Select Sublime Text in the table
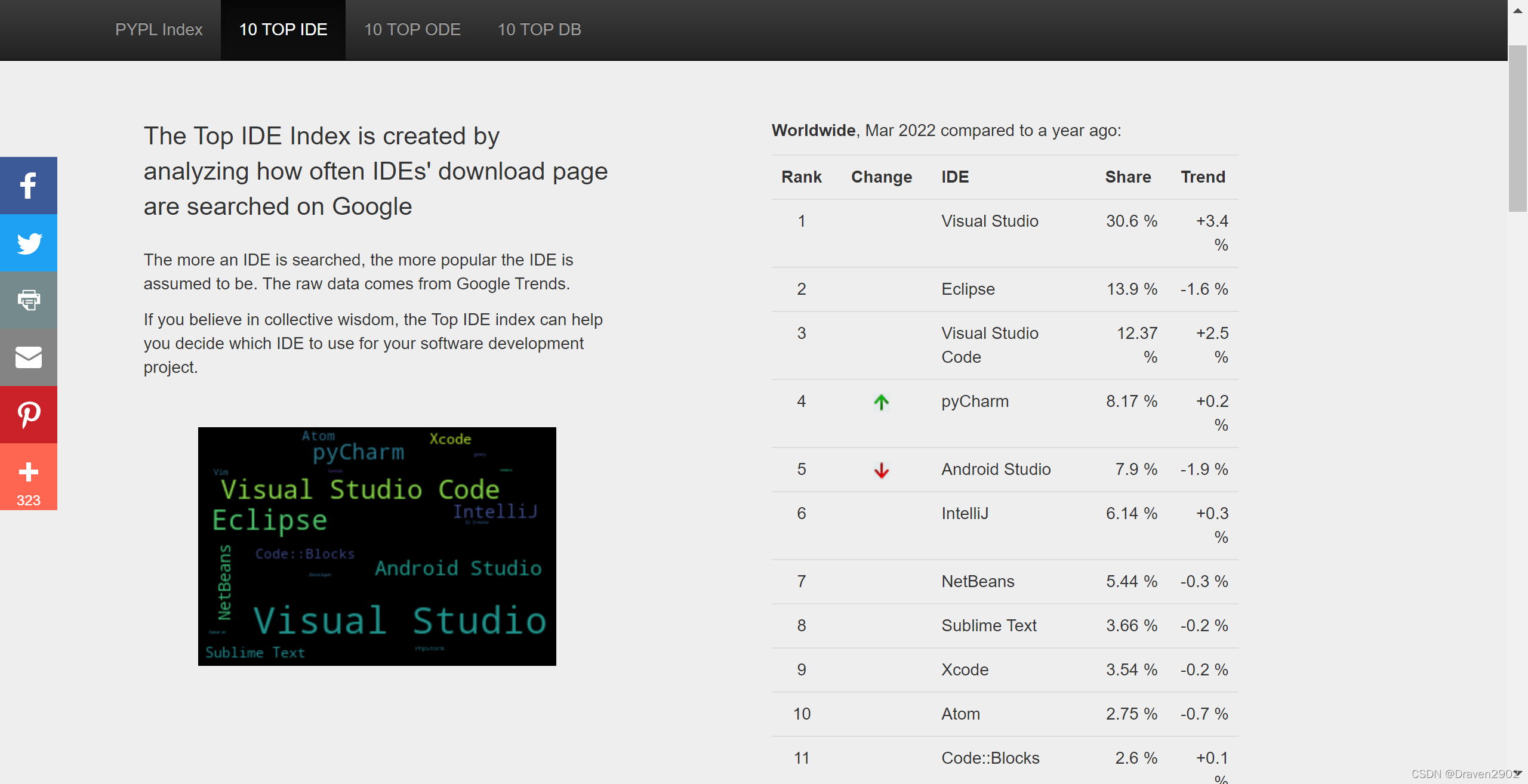The image size is (1528, 784). pos(988,625)
